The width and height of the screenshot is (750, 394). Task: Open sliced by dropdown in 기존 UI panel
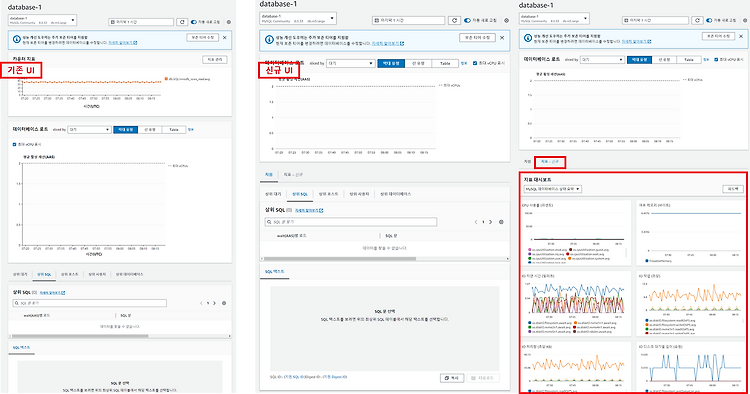89,130
